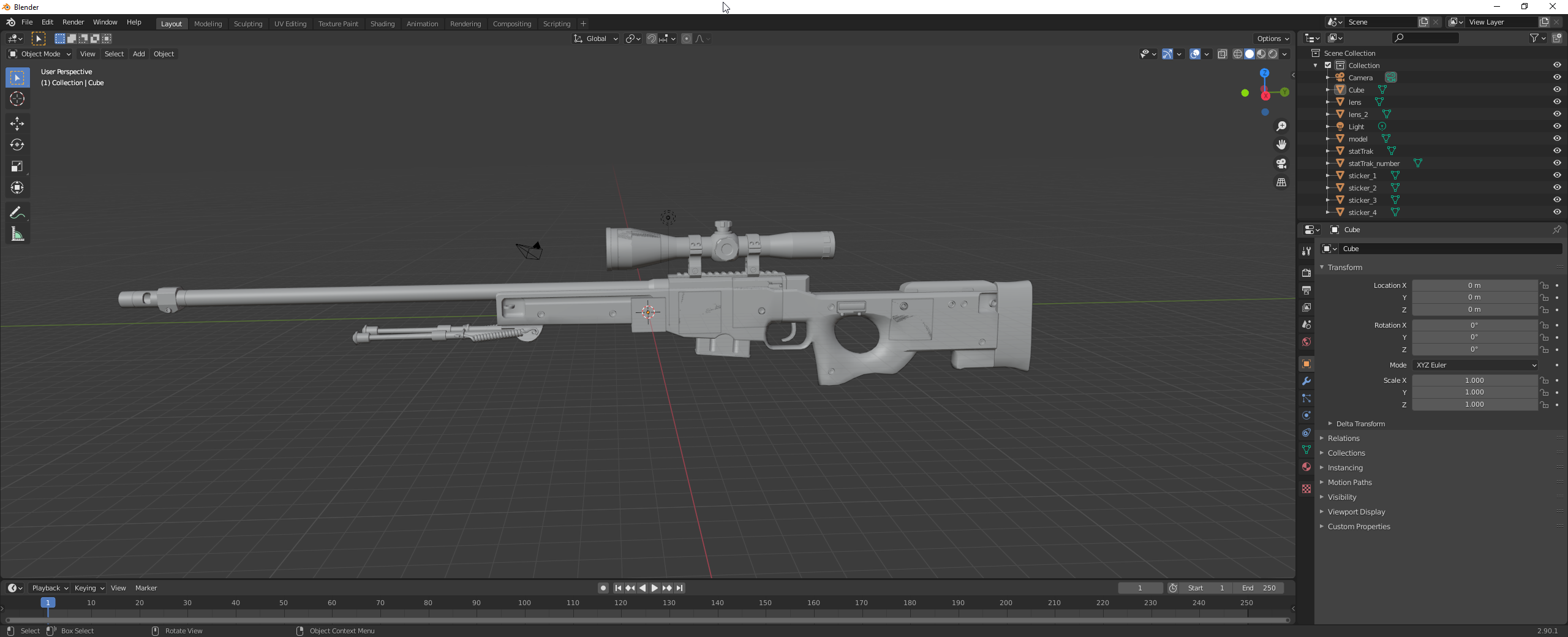Open the Object Data mesh properties tab
Image resolution: width=1568 pixels, height=637 pixels.
click(1306, 450)
